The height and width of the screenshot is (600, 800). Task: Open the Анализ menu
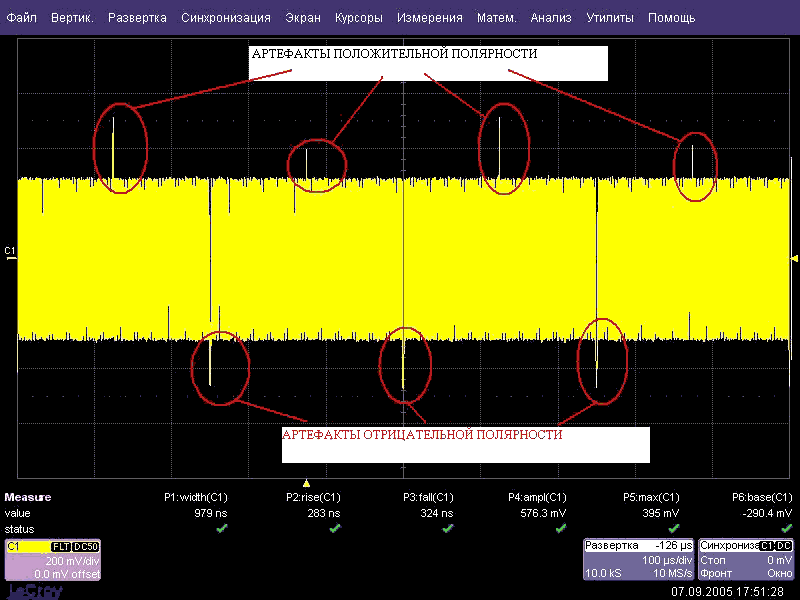[x=551, y=18]
